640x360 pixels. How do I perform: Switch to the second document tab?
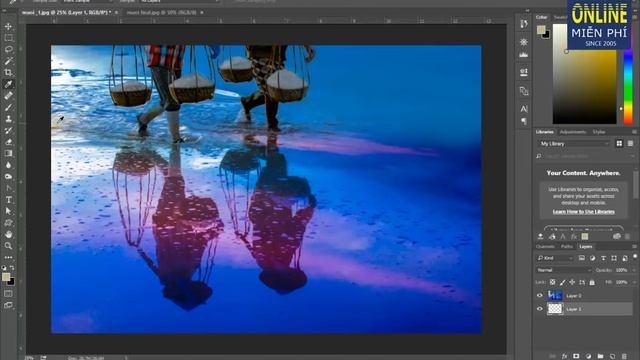click(x=162, y=13)
